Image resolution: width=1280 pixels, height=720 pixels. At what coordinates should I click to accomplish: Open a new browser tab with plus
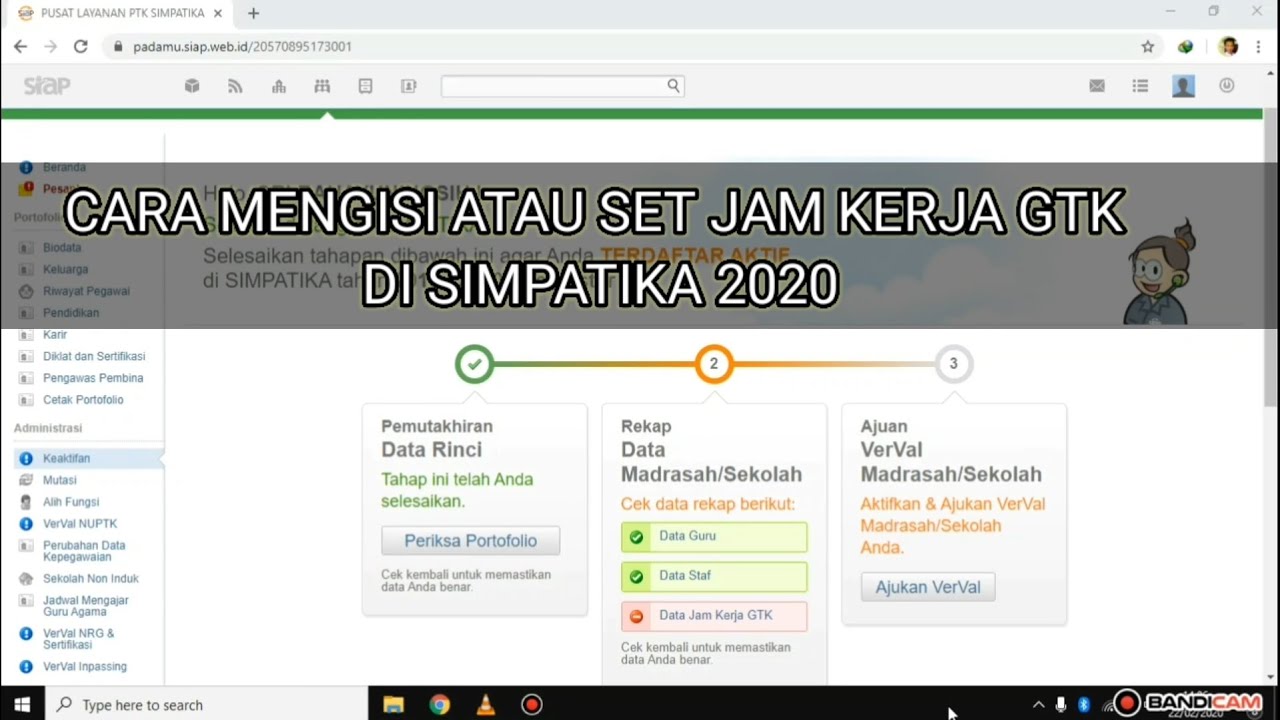click(x=254, y=13)
